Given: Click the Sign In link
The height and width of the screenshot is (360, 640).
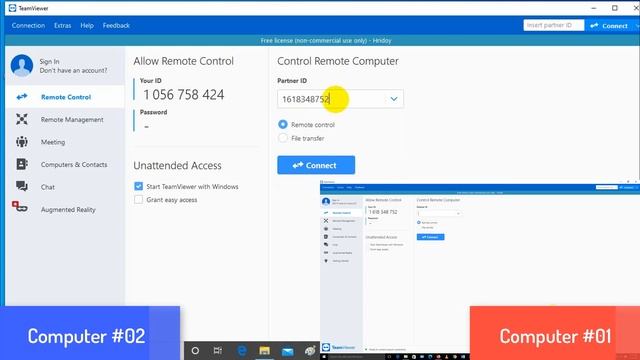Looking at the screenshot, I should (49, 61).
